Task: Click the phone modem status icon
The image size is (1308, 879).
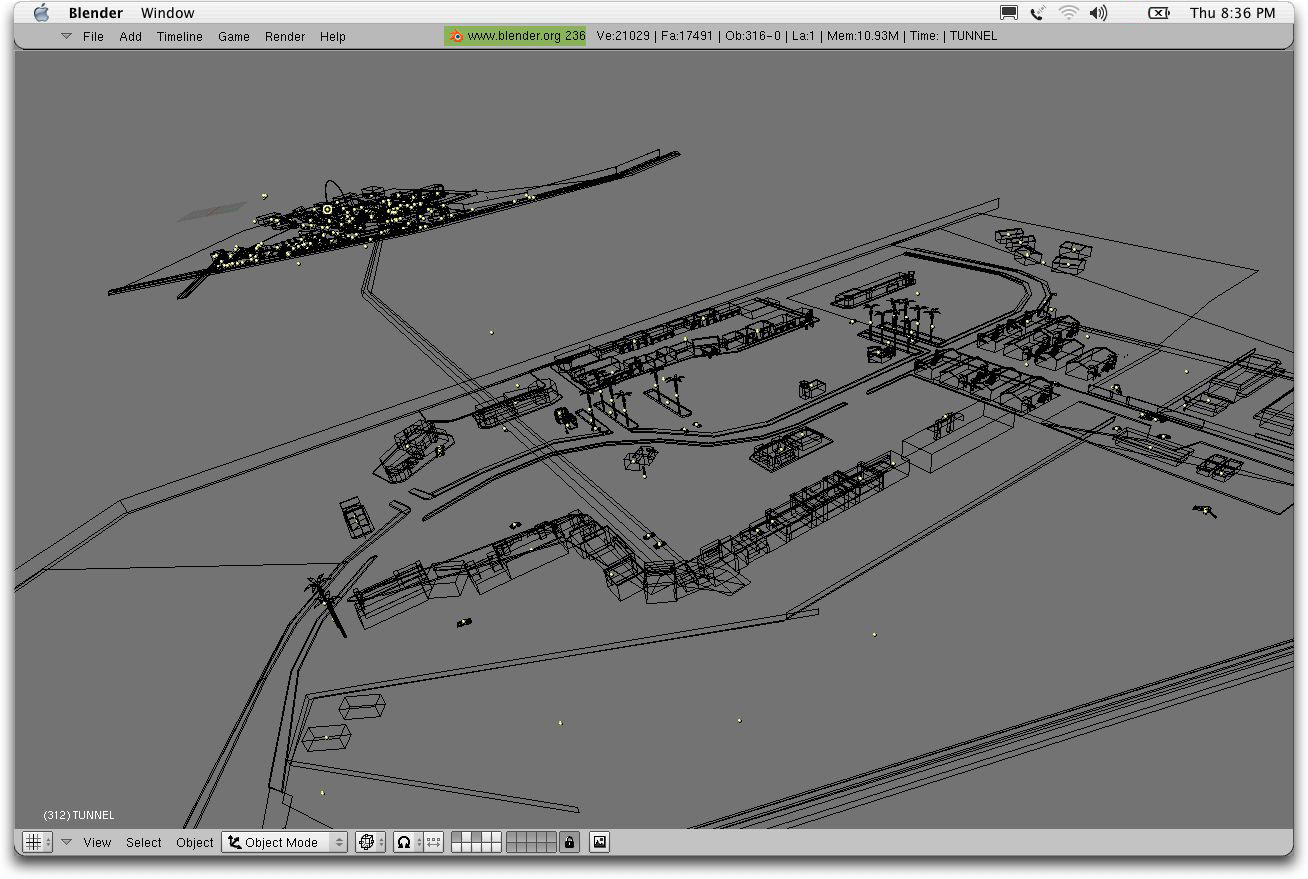Action: (1039, 13)
